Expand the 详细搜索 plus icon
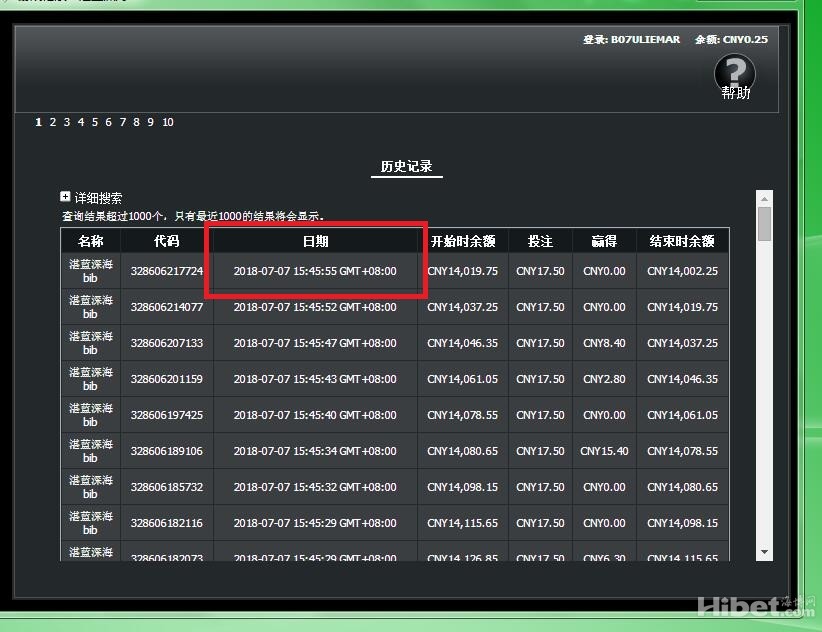Viewport: 822px width, 632px height. pyautogui.click(x=66, y=198)
